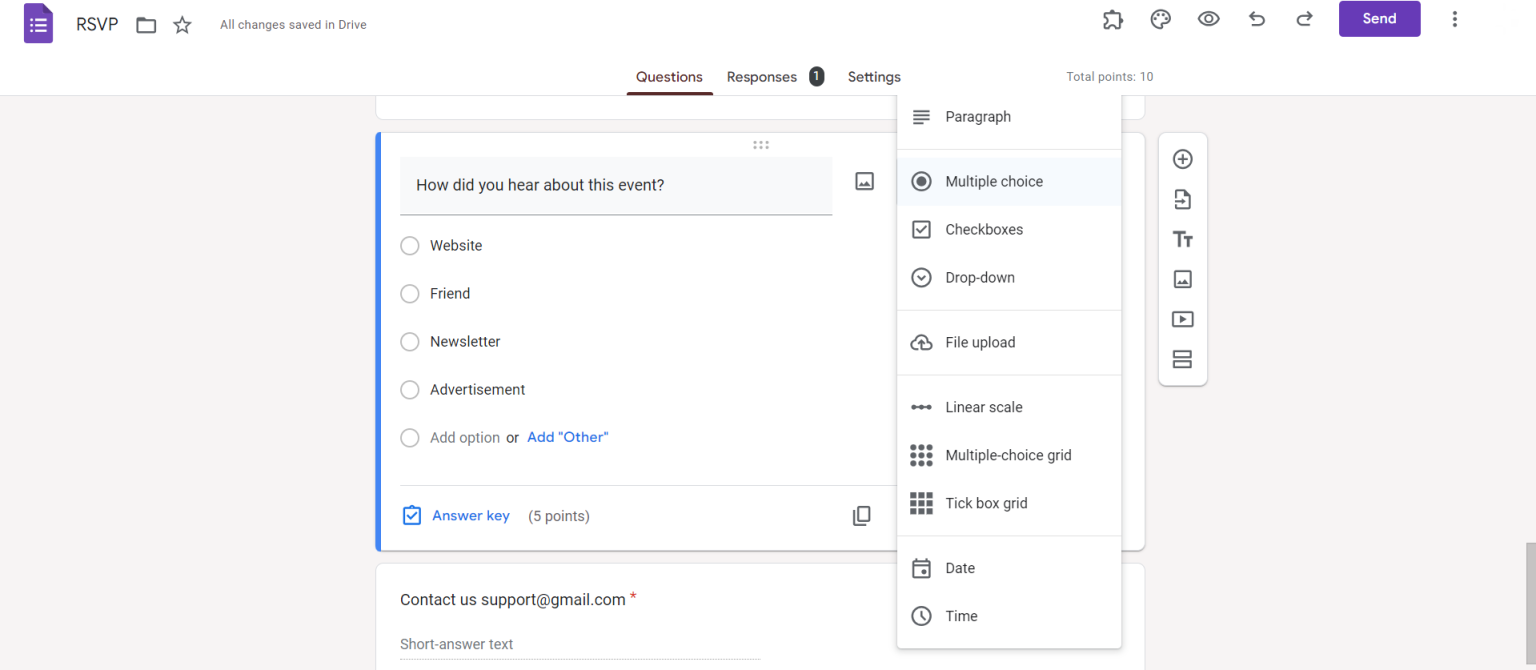Choose Paragraph question type
The image size is (1536, 670).
1009,117
